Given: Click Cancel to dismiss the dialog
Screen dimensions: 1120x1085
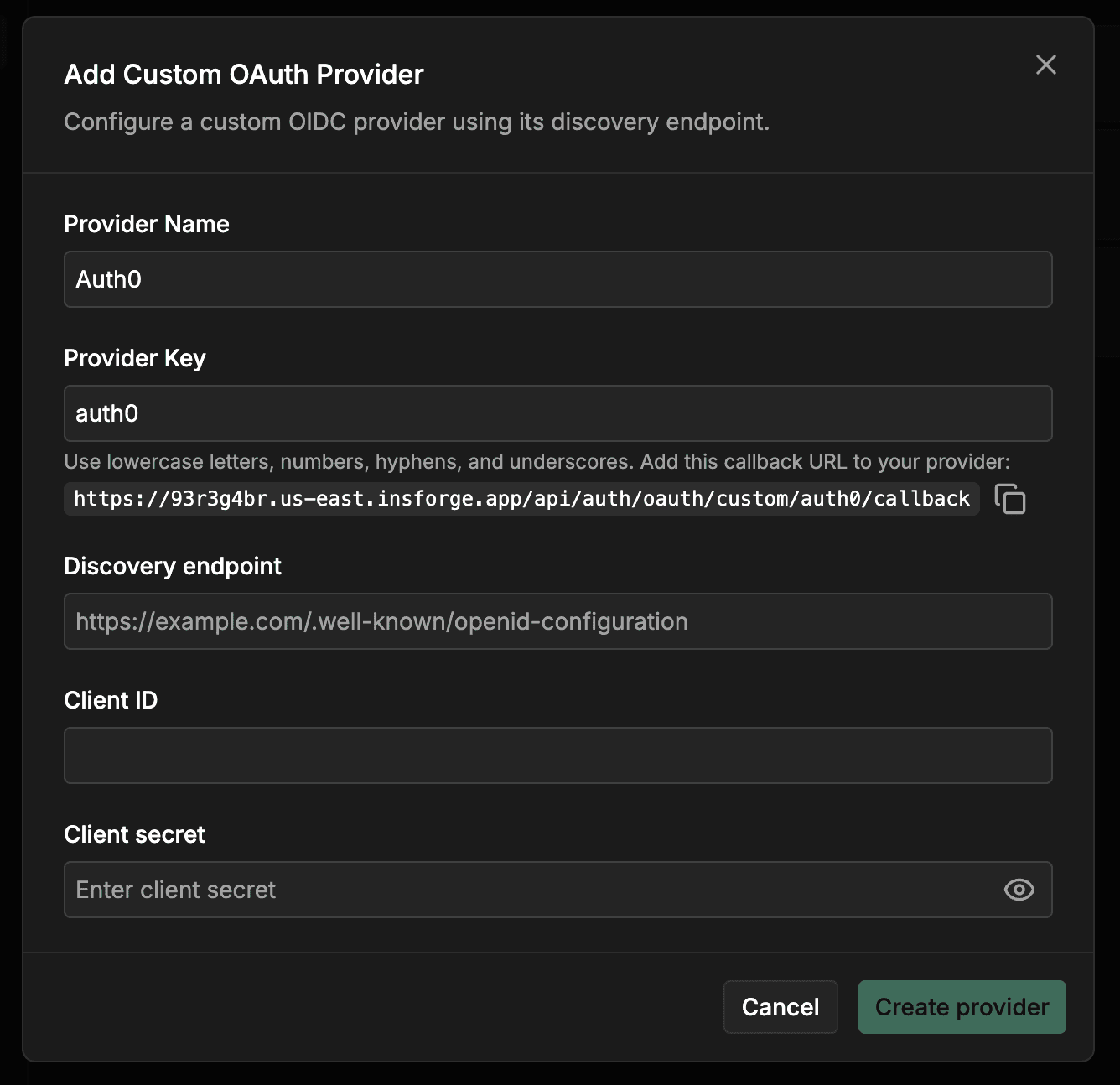Looking at the screenshot, I should (x=780, y=1007).
